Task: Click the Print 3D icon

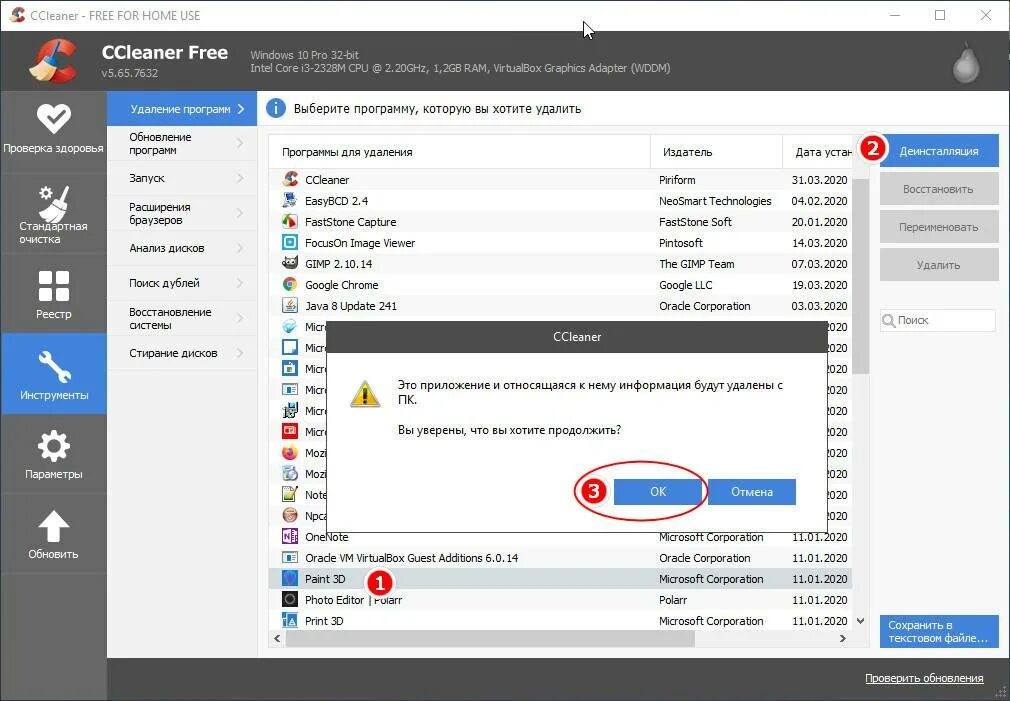Action: (x=290, y=621)
